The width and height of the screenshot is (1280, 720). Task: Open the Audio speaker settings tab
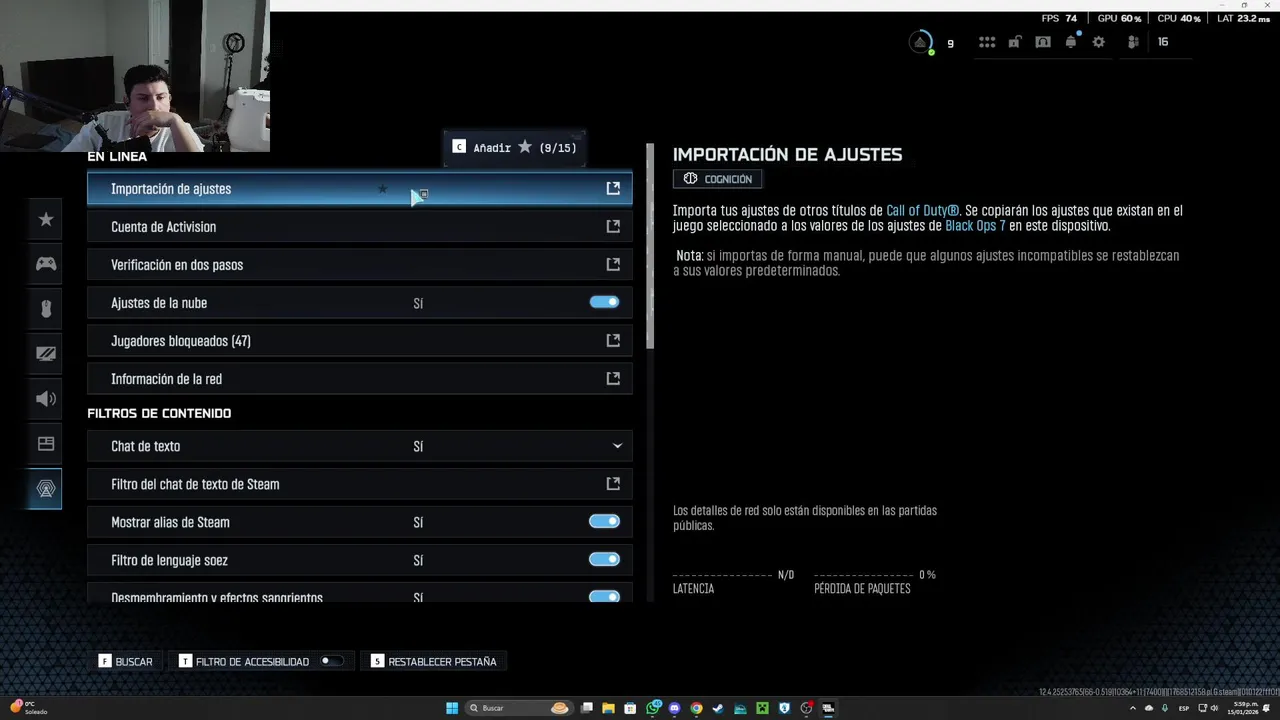point(45,399)
